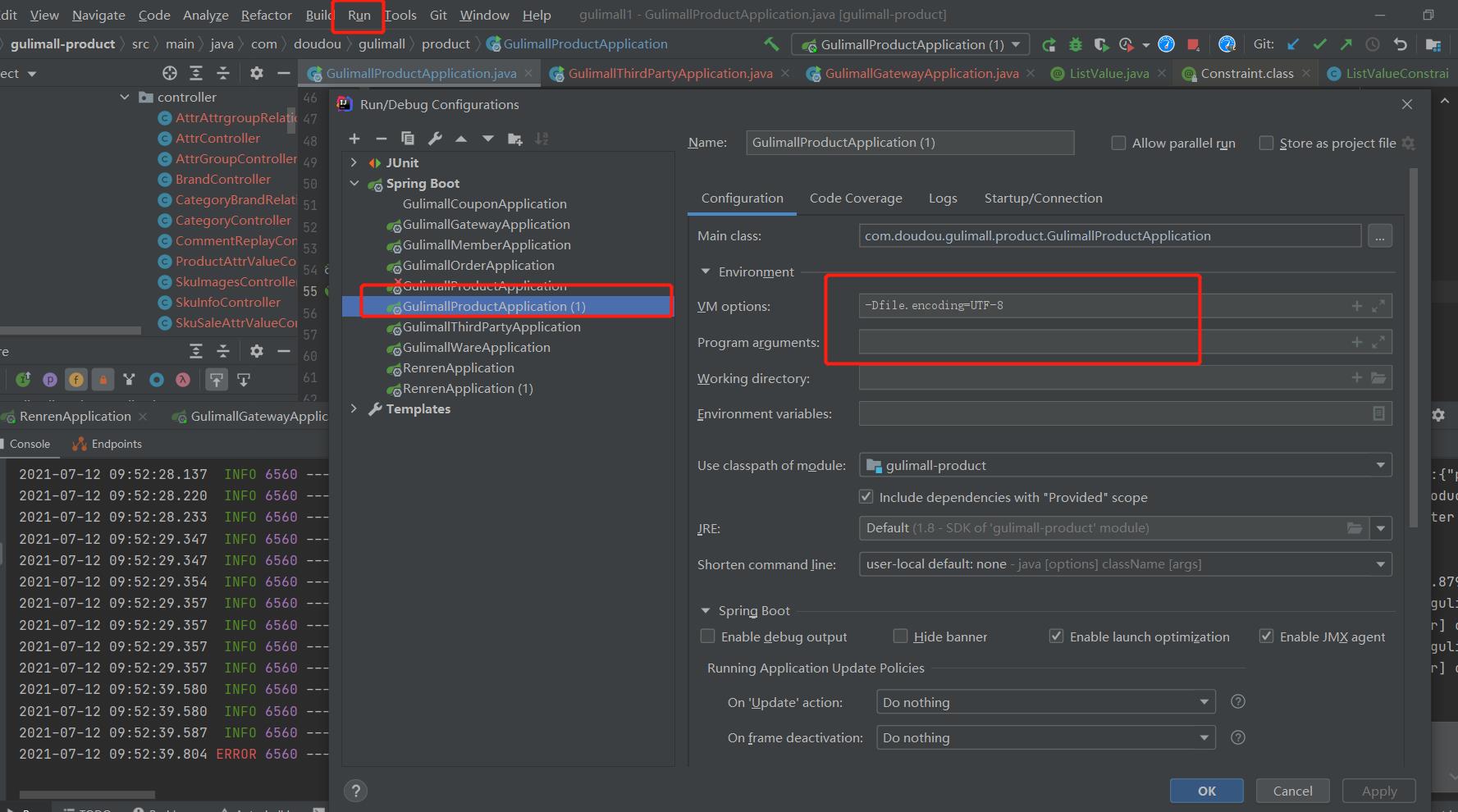Open On frame deactivation dropdown

tap(1045, 737)
